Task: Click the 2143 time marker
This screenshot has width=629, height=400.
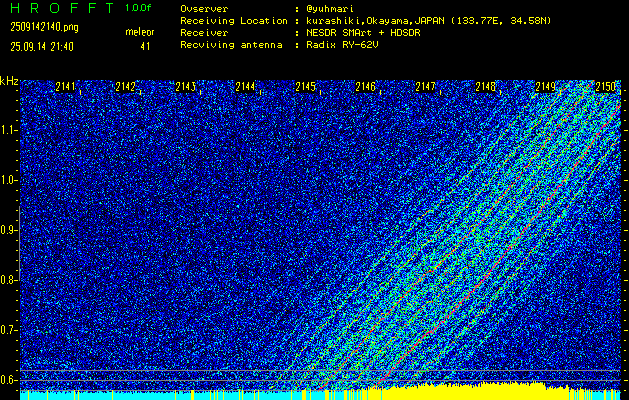Action: click(x=185, y=86)
